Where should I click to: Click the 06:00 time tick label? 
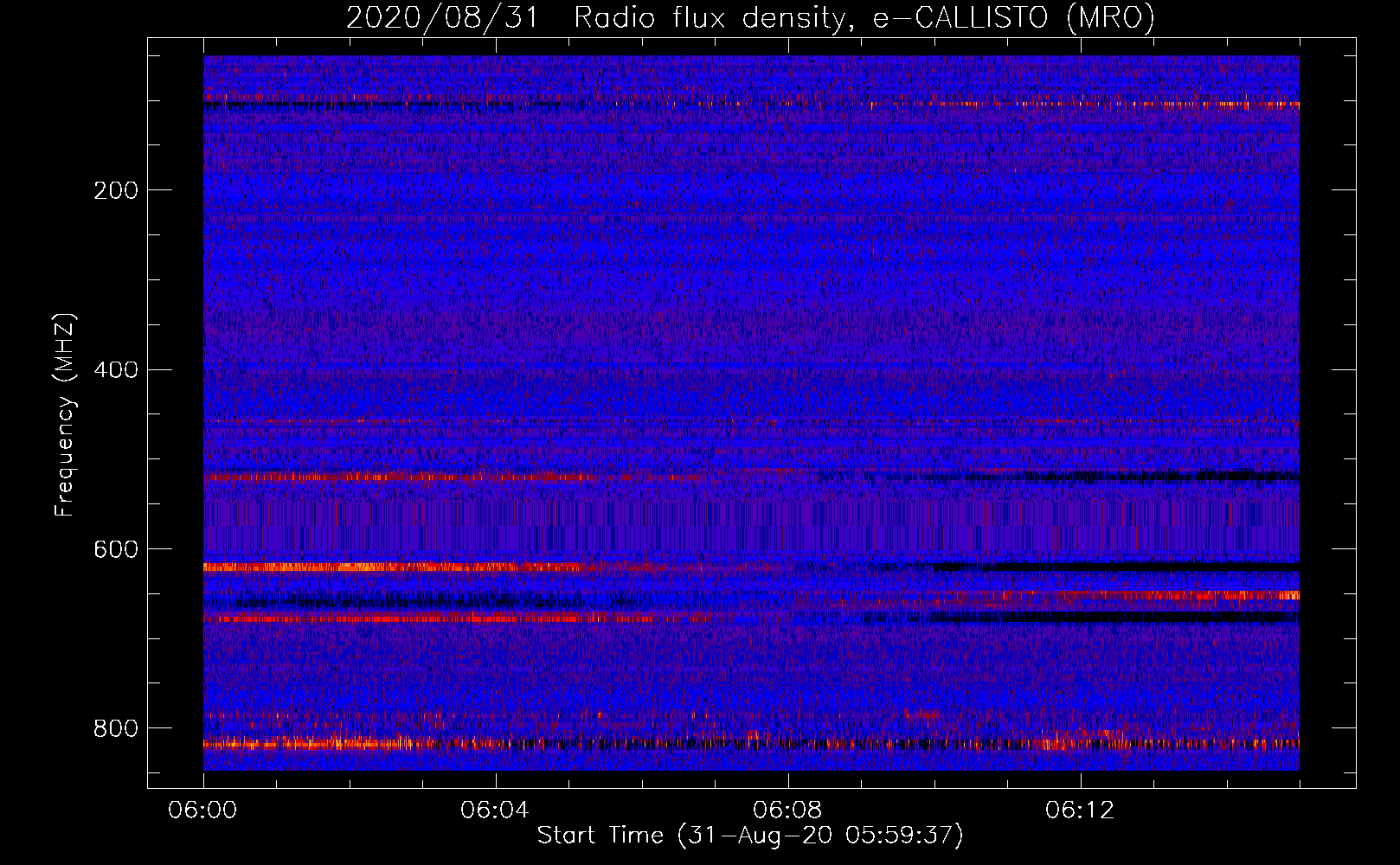tap(203, 811)
